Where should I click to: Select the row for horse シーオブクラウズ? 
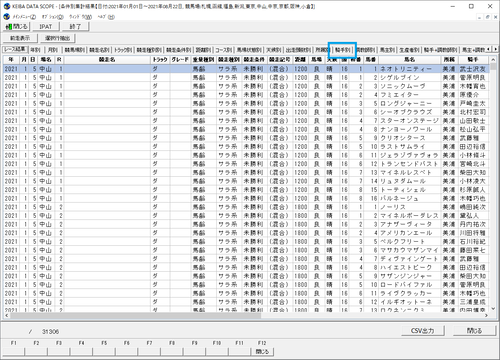click(x=246, y=112)
